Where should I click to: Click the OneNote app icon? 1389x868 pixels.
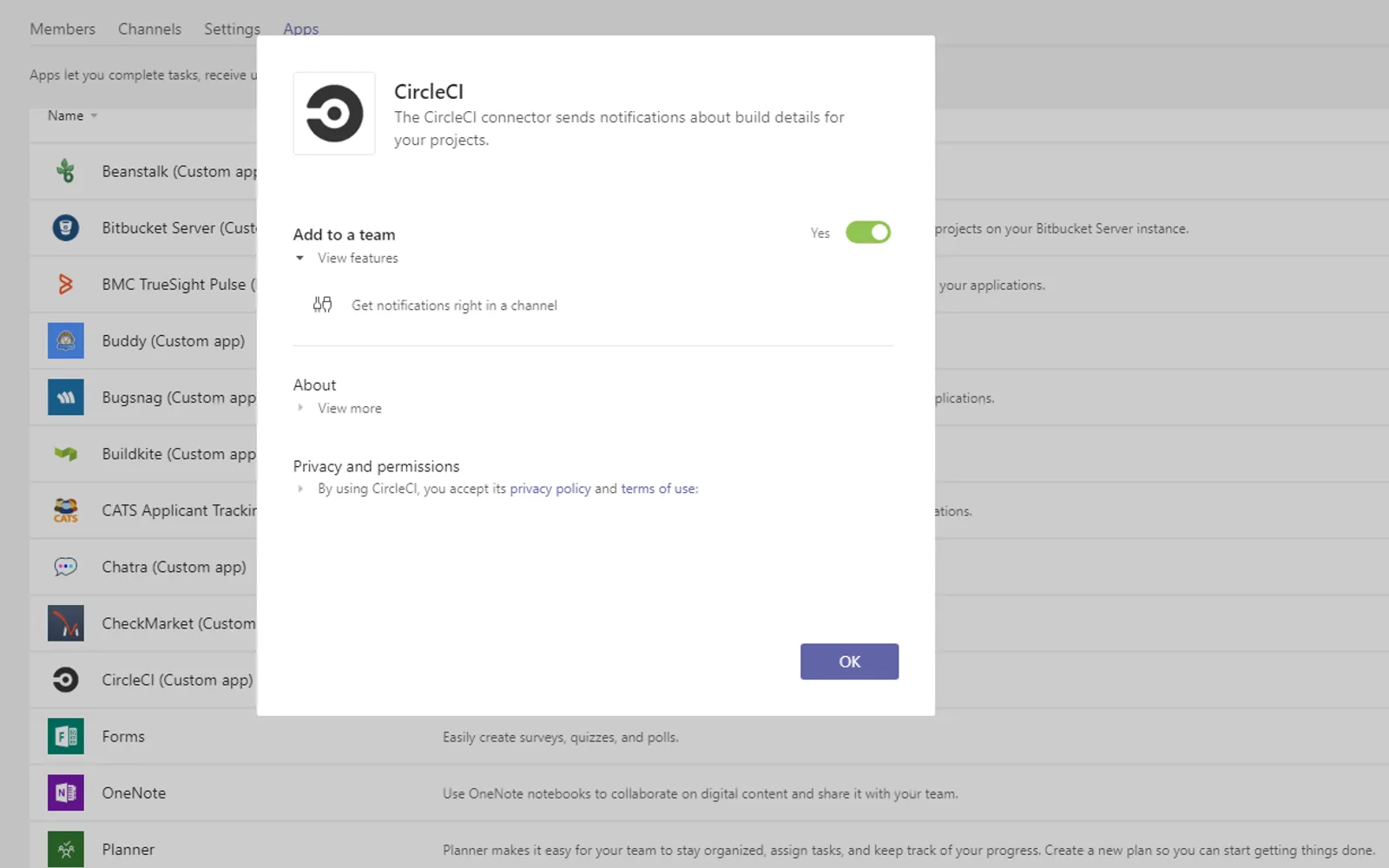[x=66, y=792]
